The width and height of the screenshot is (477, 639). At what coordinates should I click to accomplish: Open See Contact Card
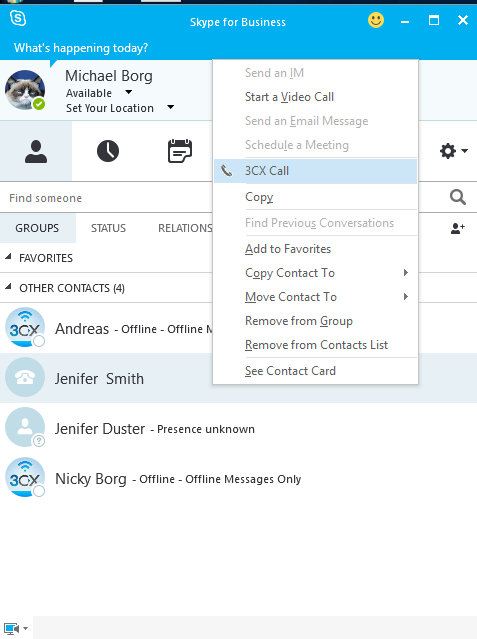pyautogui.click(x=315, y=371)
